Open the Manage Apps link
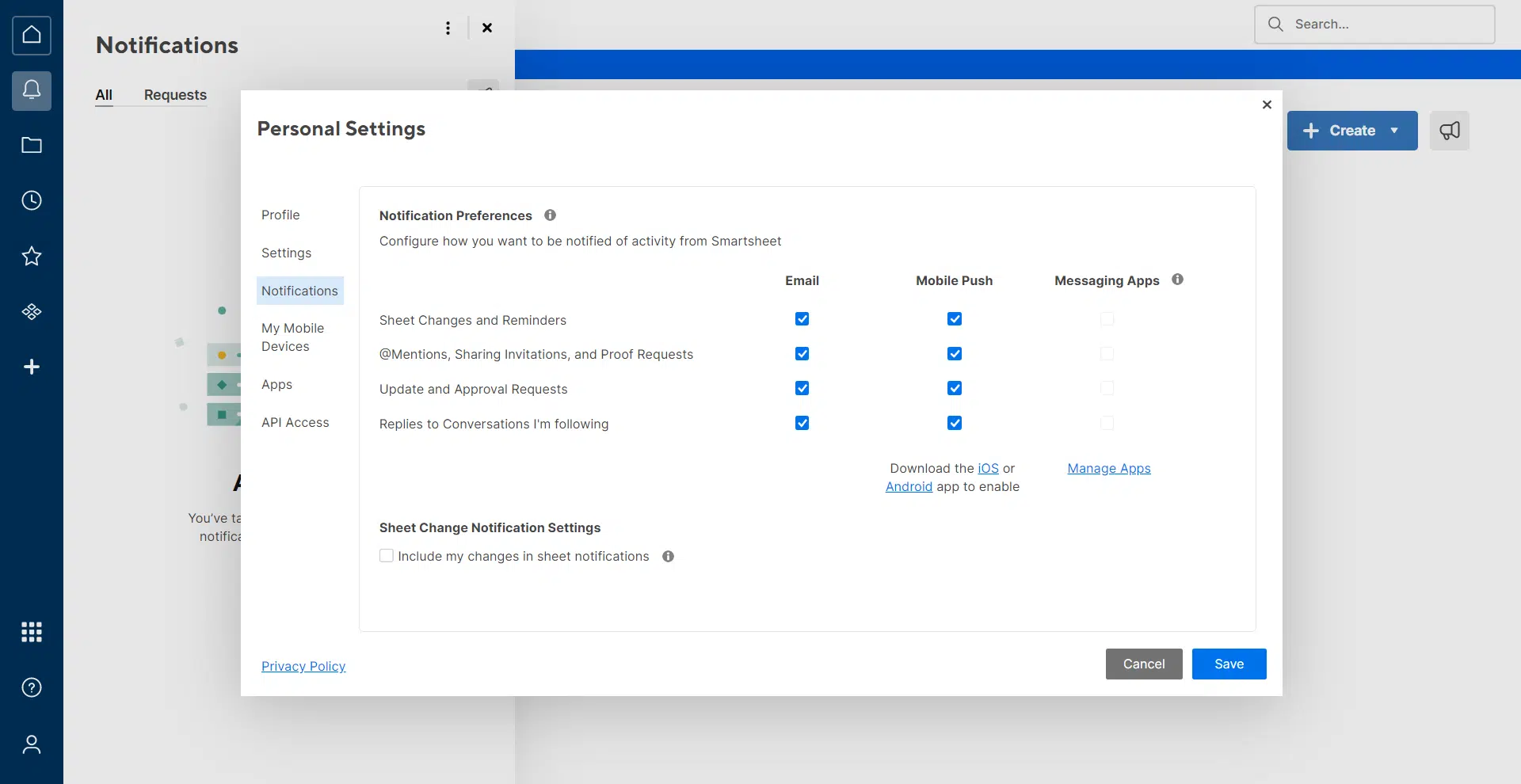 (1108, 469)
